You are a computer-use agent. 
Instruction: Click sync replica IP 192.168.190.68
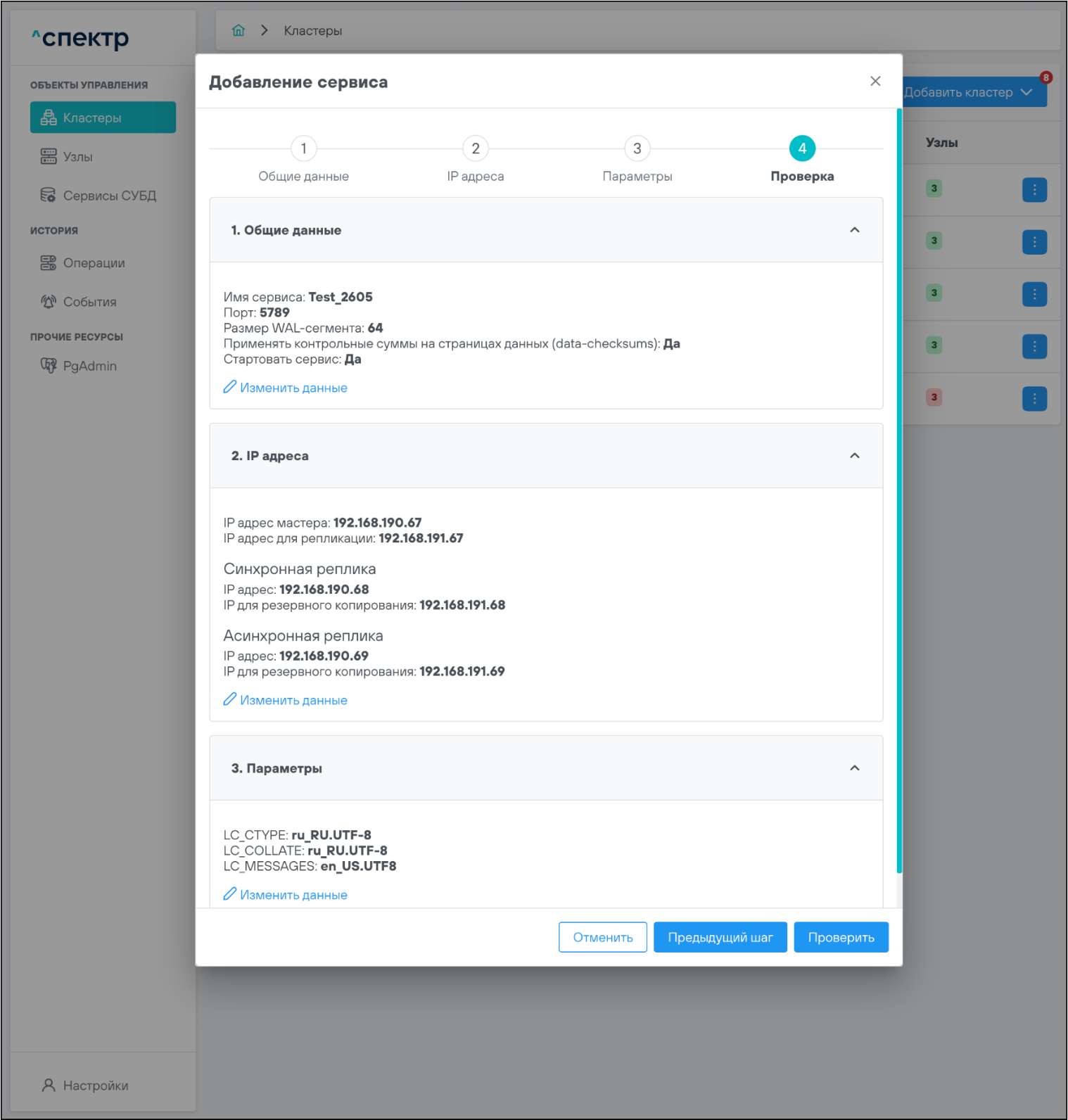click(x=324, y=590)
